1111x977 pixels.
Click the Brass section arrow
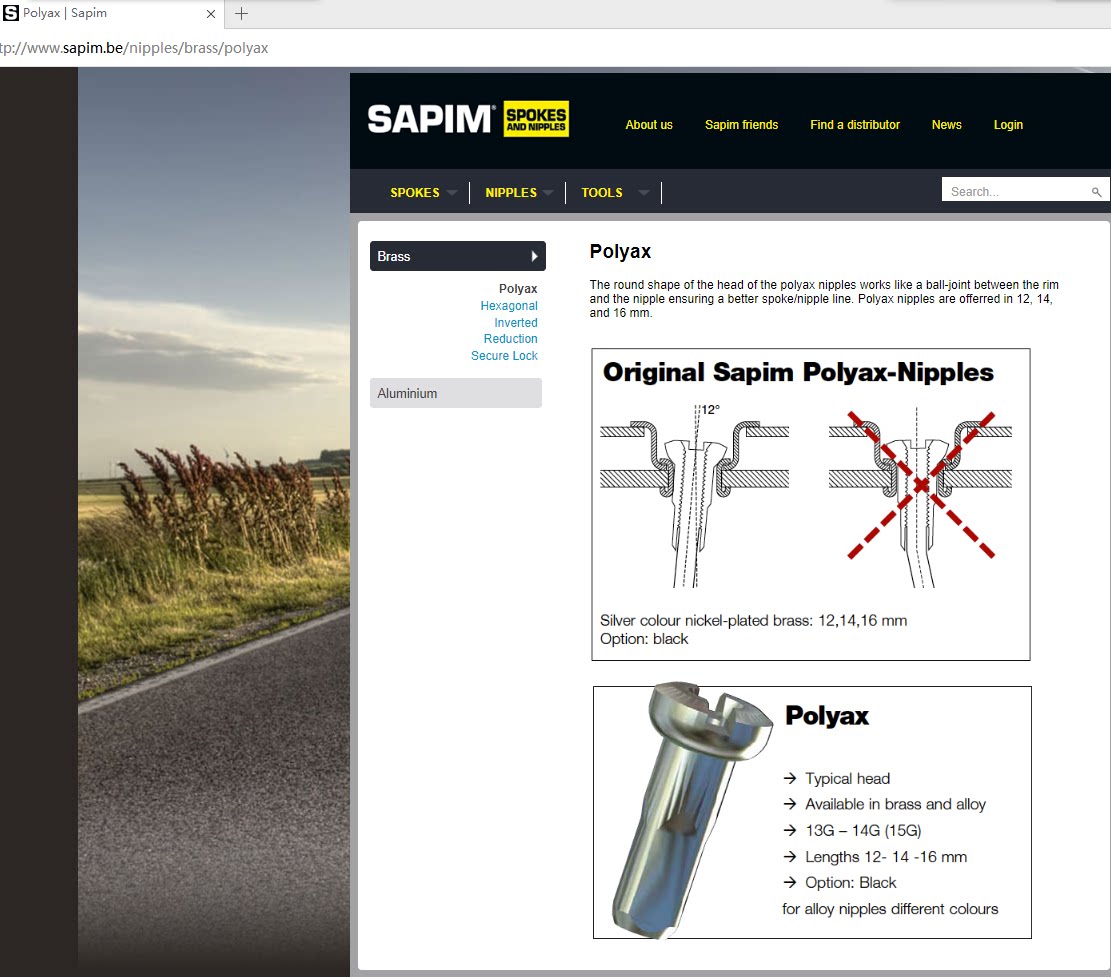click(534, 256)
